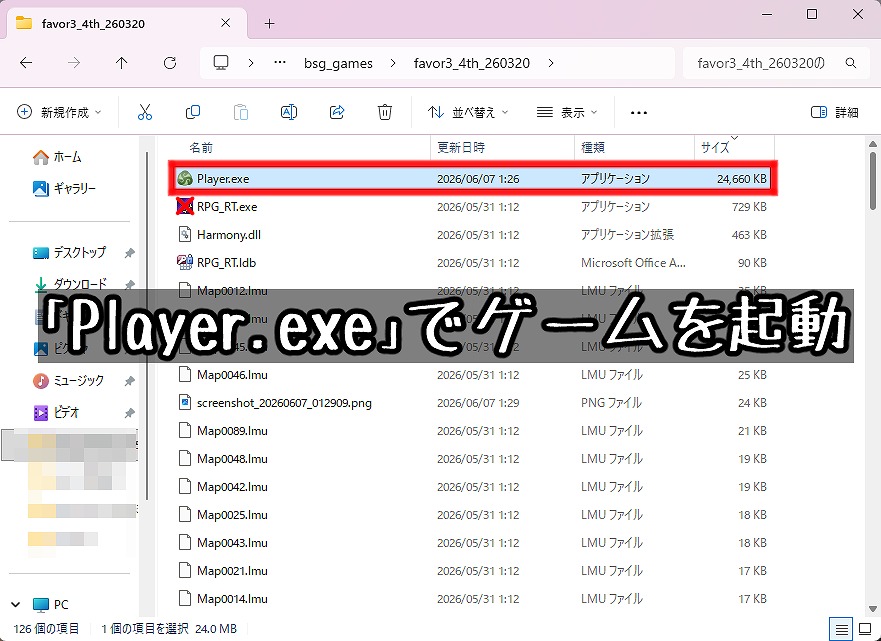Image resolution: width=881 pixels, height=641 pixels.
Task: Click the 729 KB size cell
Action: [749, 207]
